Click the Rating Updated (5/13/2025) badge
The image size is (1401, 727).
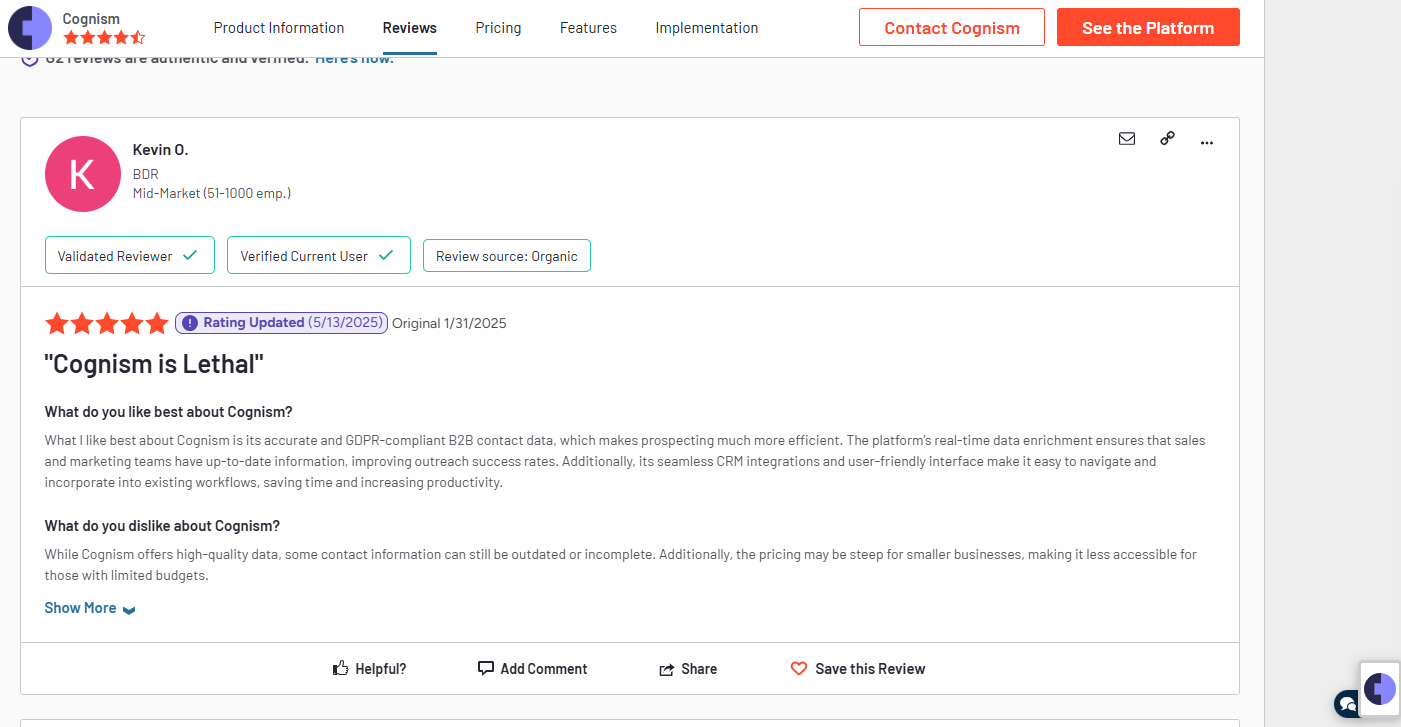(x=281, y=323)
